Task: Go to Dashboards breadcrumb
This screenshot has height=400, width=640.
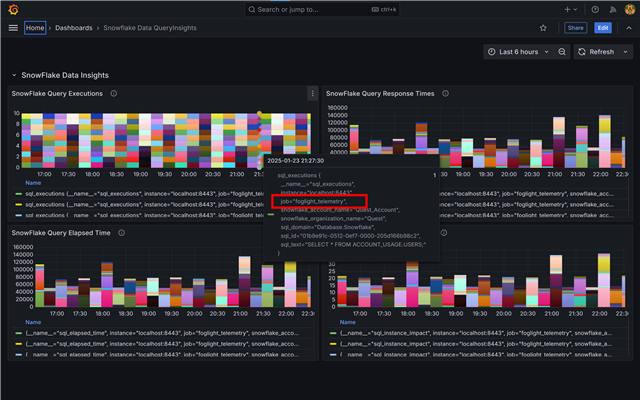Action: [74, 28]
